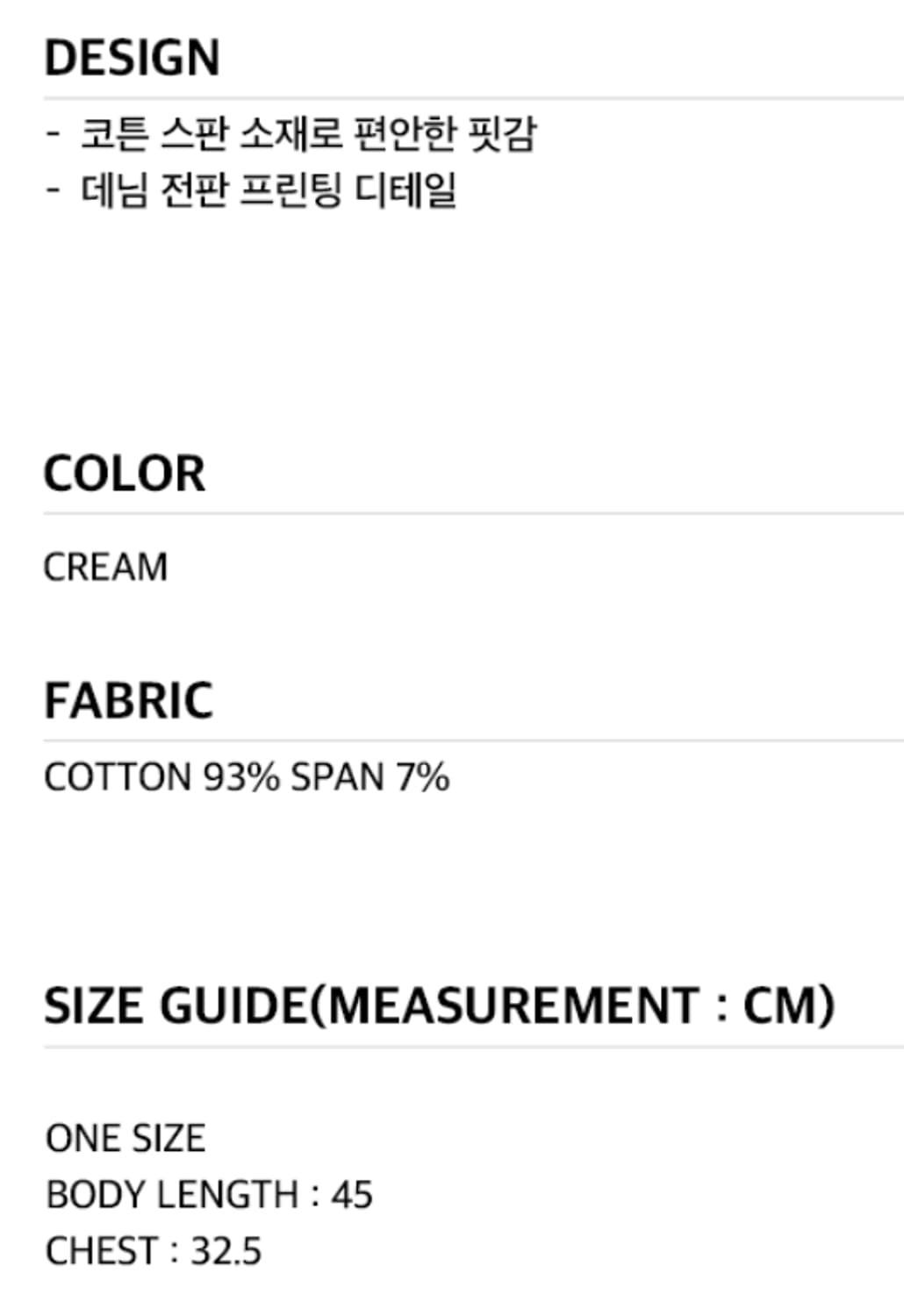
Task: Click the SPAN 7% text
Action: click(x=369, y=777)
